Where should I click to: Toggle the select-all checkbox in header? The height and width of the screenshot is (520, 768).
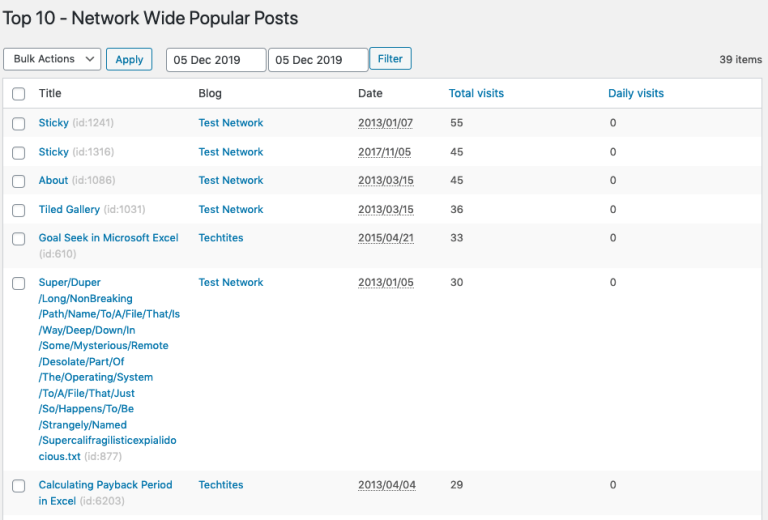19,94
